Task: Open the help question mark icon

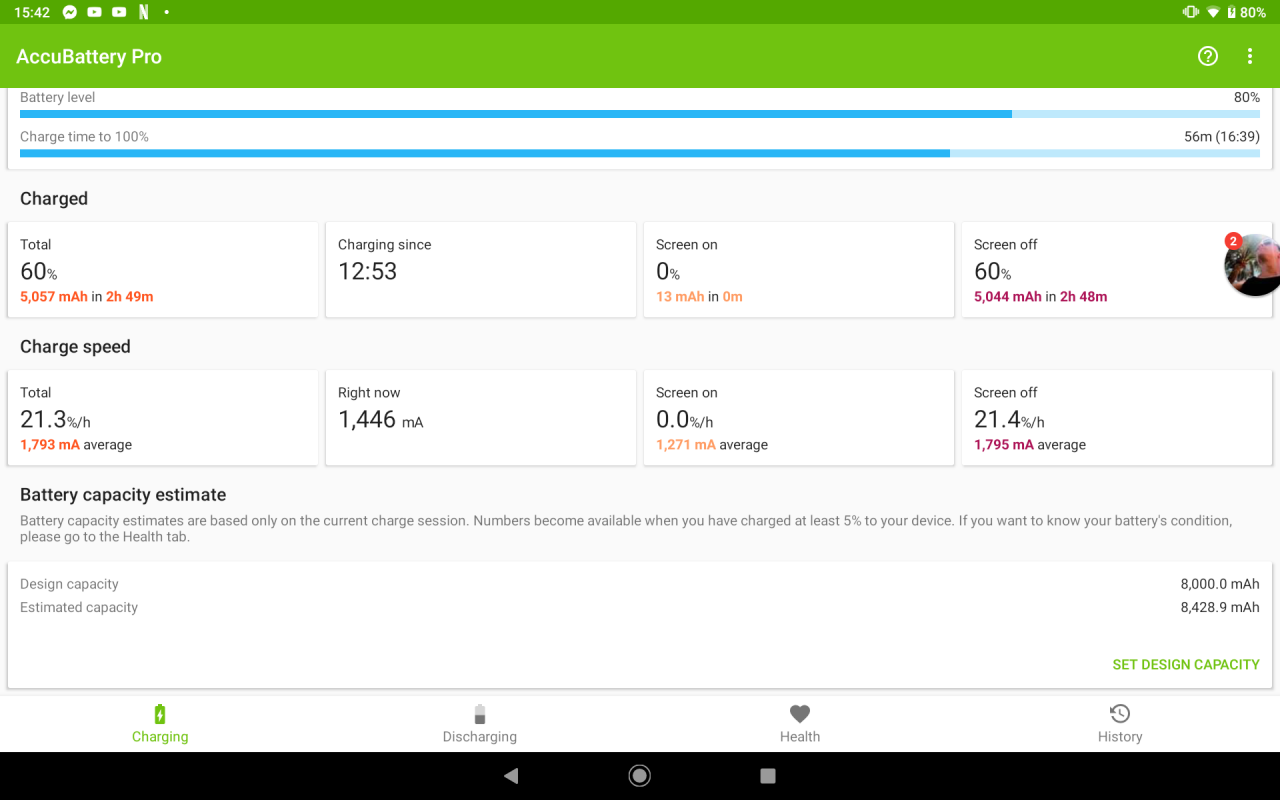Action: pos(1208,56)
